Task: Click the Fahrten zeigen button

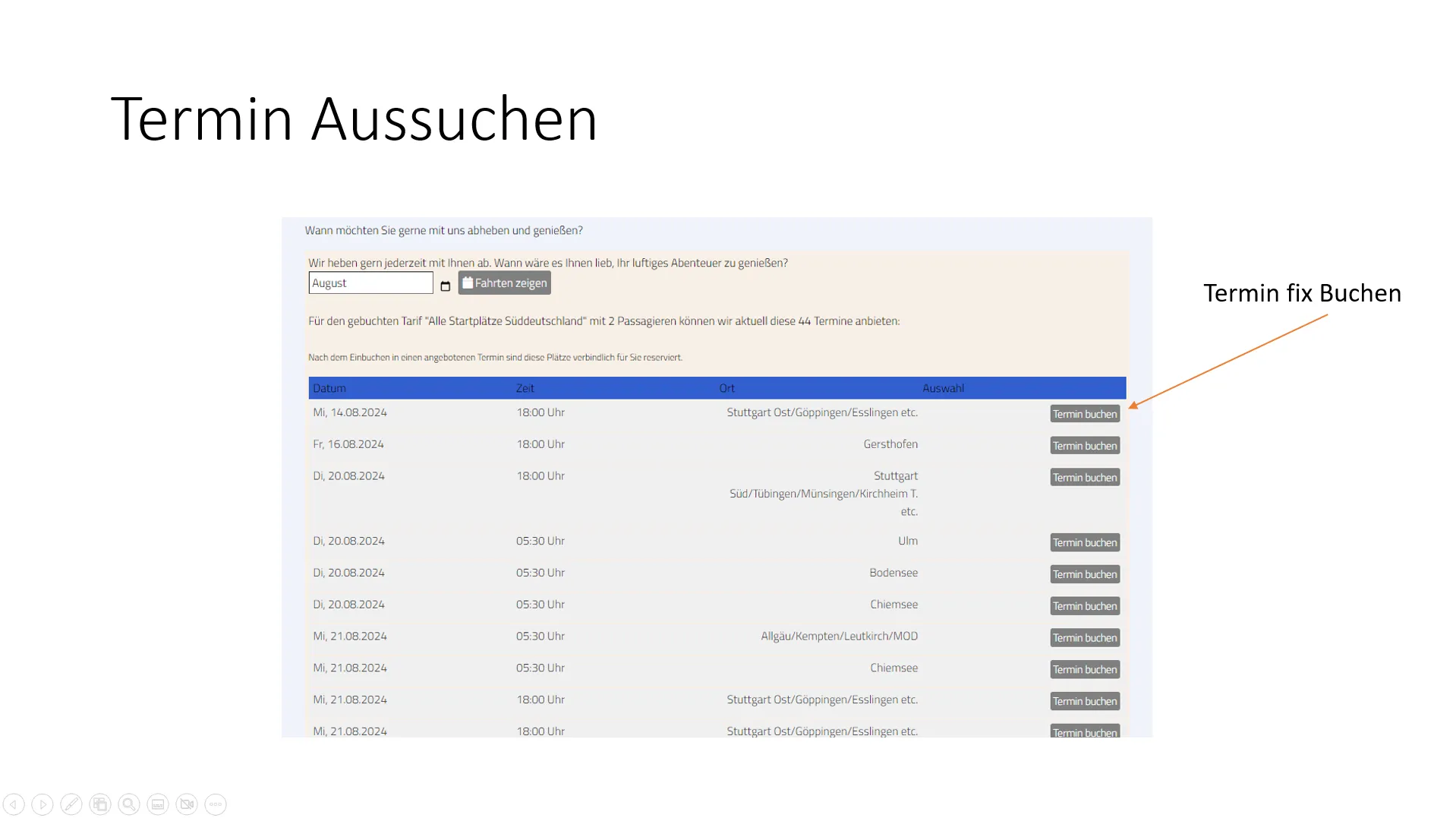Action: click(504, 282)
